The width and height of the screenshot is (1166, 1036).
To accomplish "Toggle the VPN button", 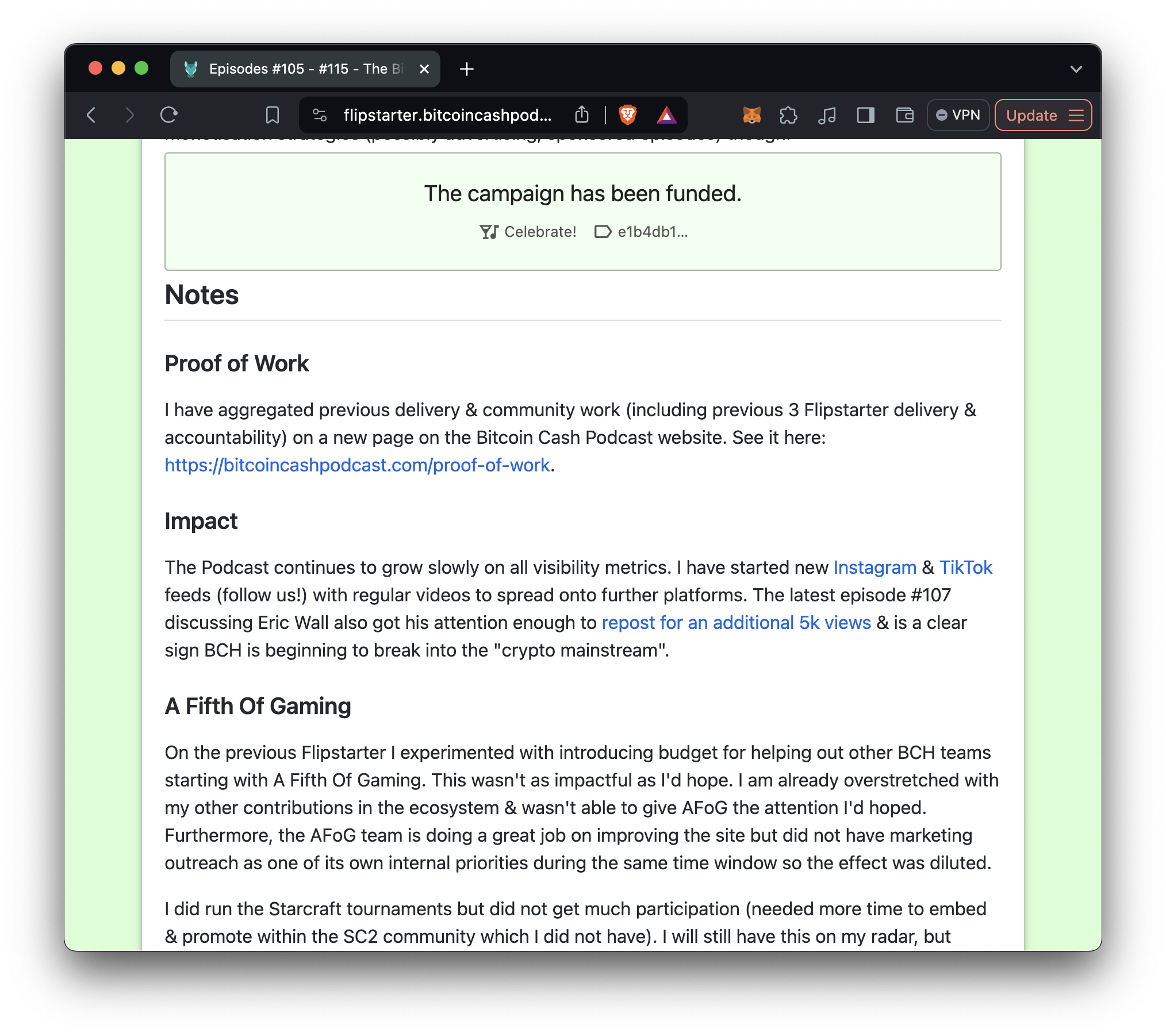I will [958, 115].
